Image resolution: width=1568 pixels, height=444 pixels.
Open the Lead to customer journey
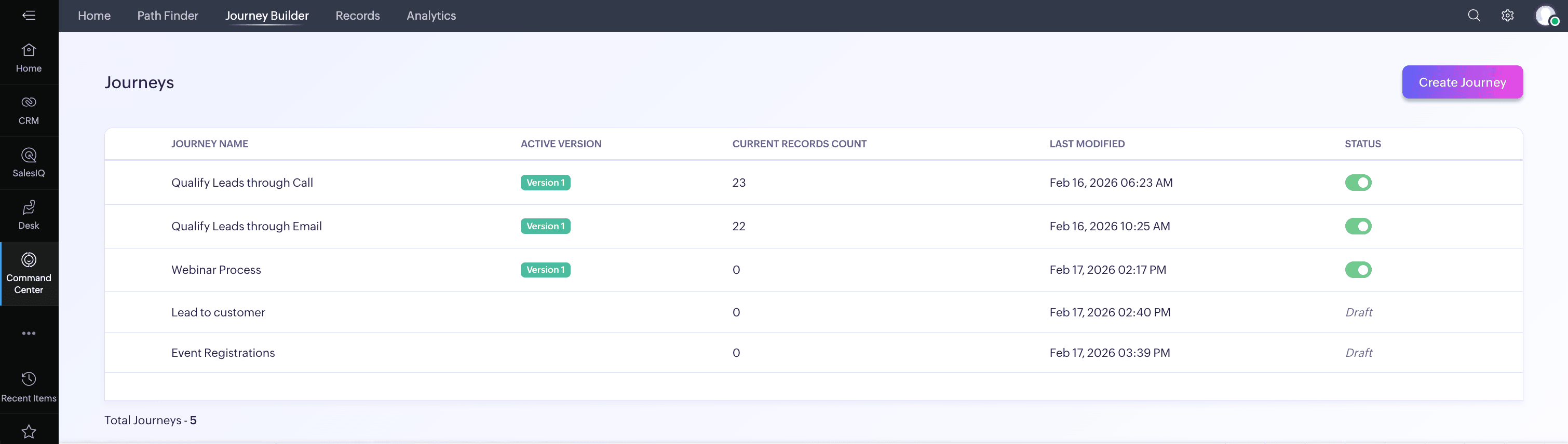(x=218, y=312)
